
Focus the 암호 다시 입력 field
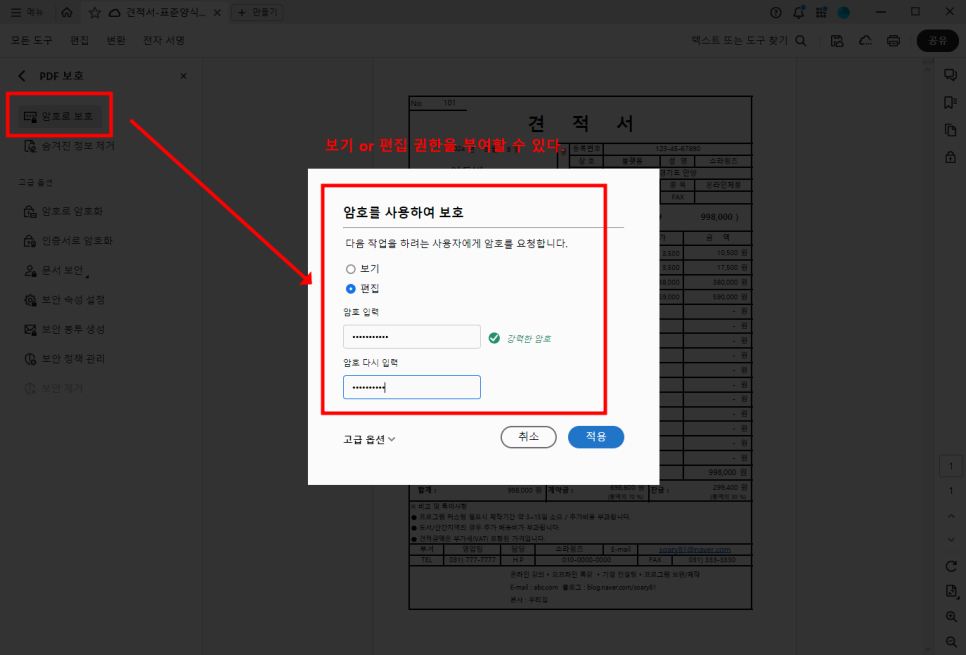click(x=412, y=387)
